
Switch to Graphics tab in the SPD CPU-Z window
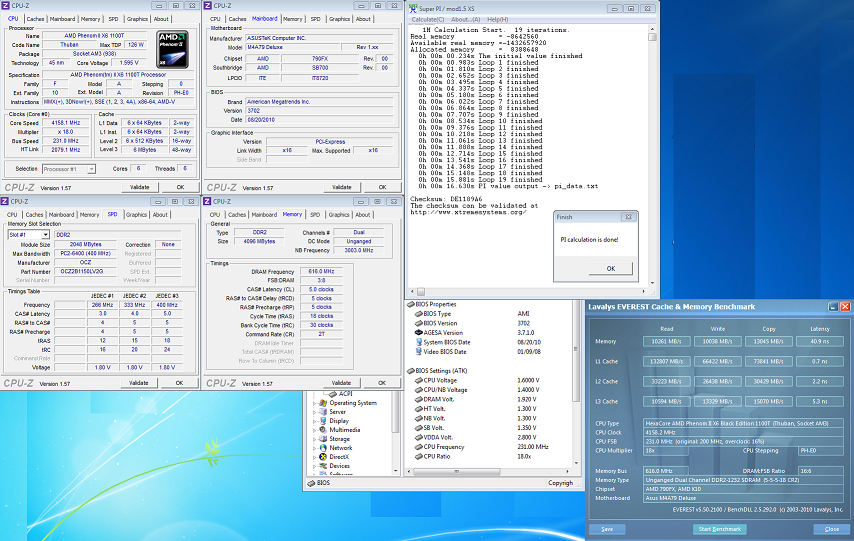click(136, 215)
